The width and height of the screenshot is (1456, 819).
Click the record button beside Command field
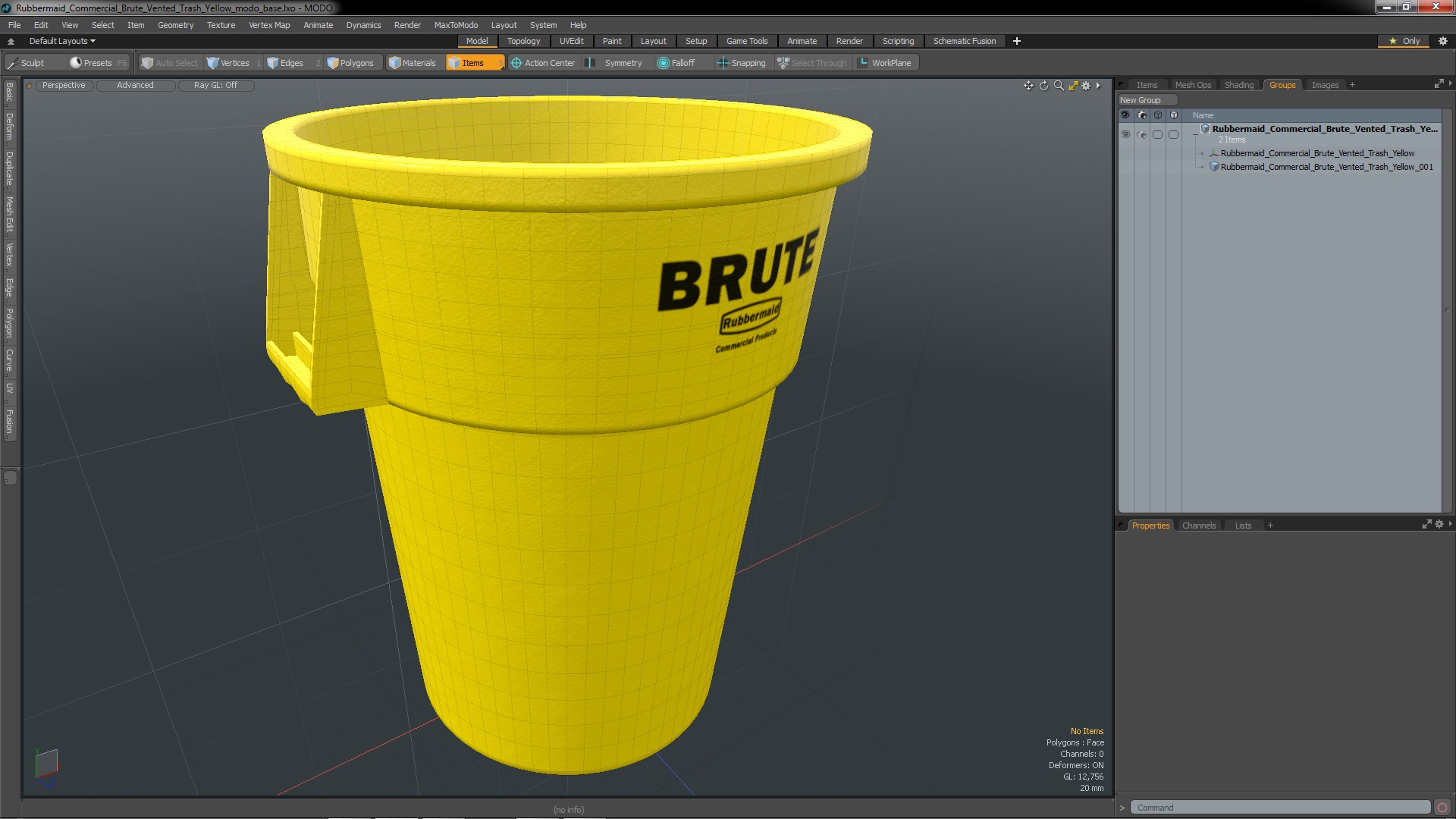(x=1442, y=808)
